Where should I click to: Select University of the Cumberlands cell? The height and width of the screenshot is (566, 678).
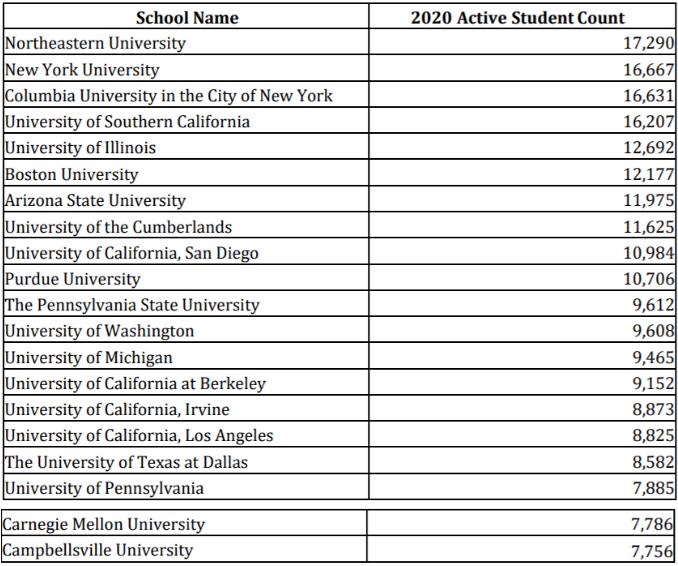[x=118, y=227]
